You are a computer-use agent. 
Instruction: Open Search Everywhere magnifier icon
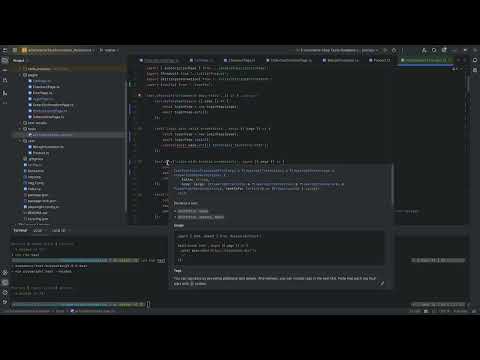[x=434, y=50]
